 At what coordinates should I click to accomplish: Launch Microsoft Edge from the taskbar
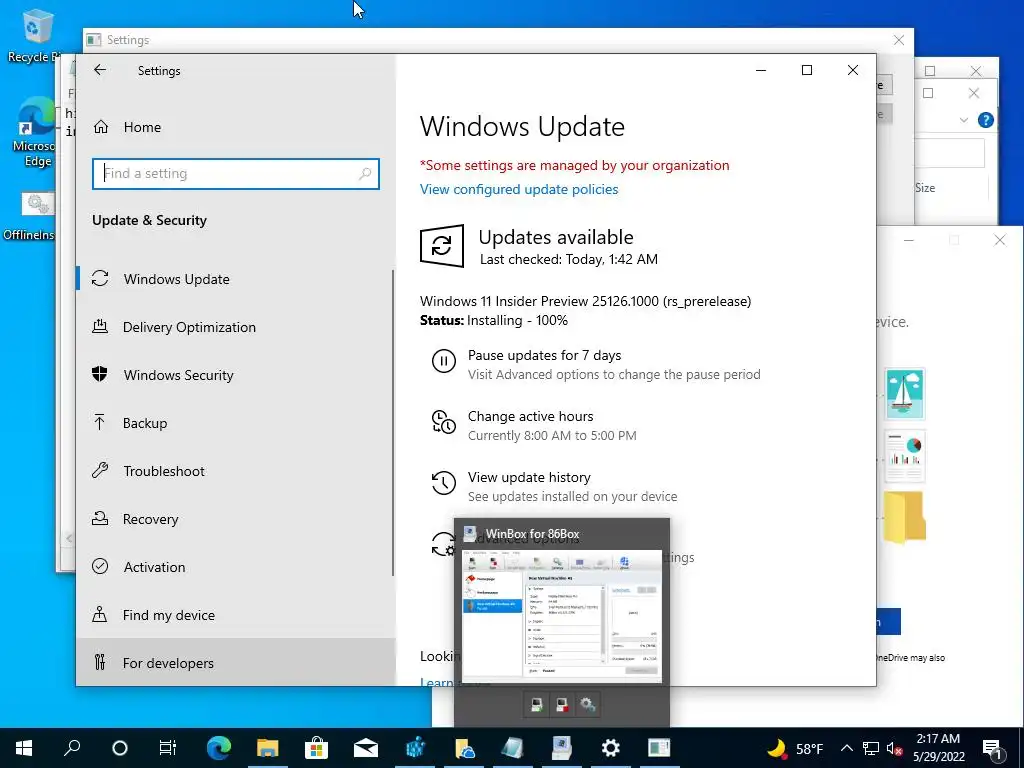click(219, 748)
